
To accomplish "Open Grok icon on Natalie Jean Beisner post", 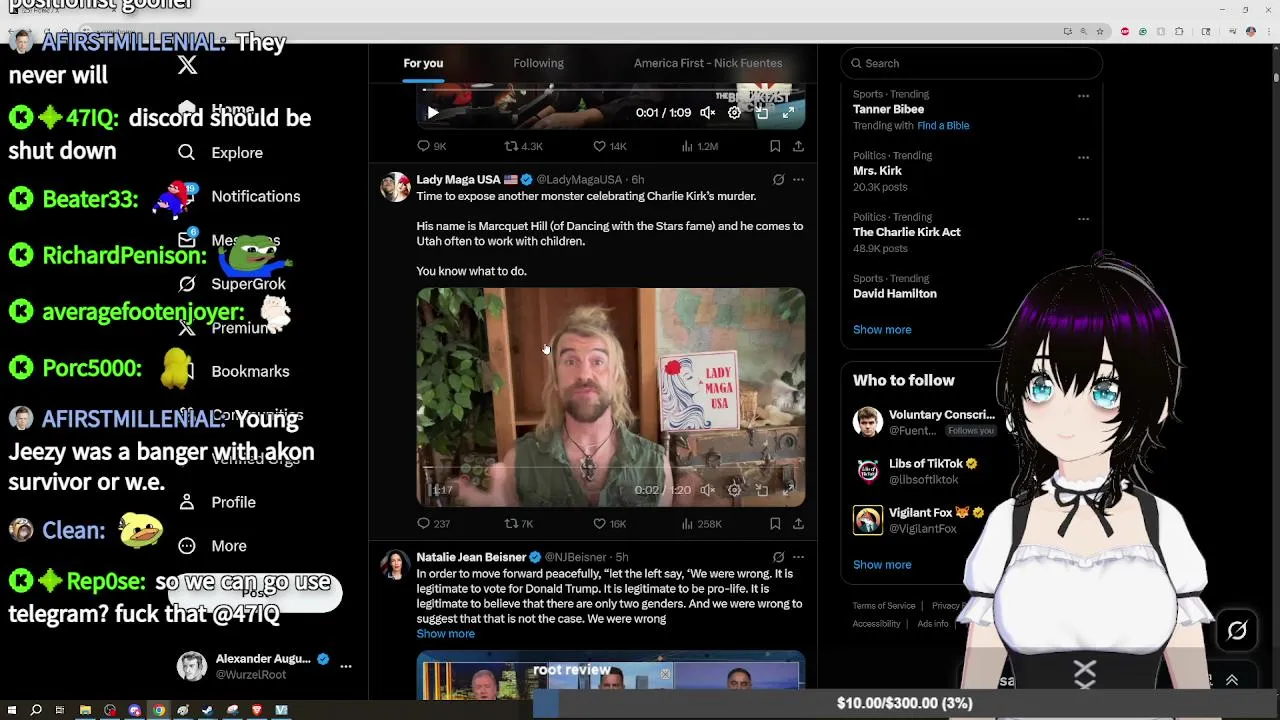I will tap(778, 557).
